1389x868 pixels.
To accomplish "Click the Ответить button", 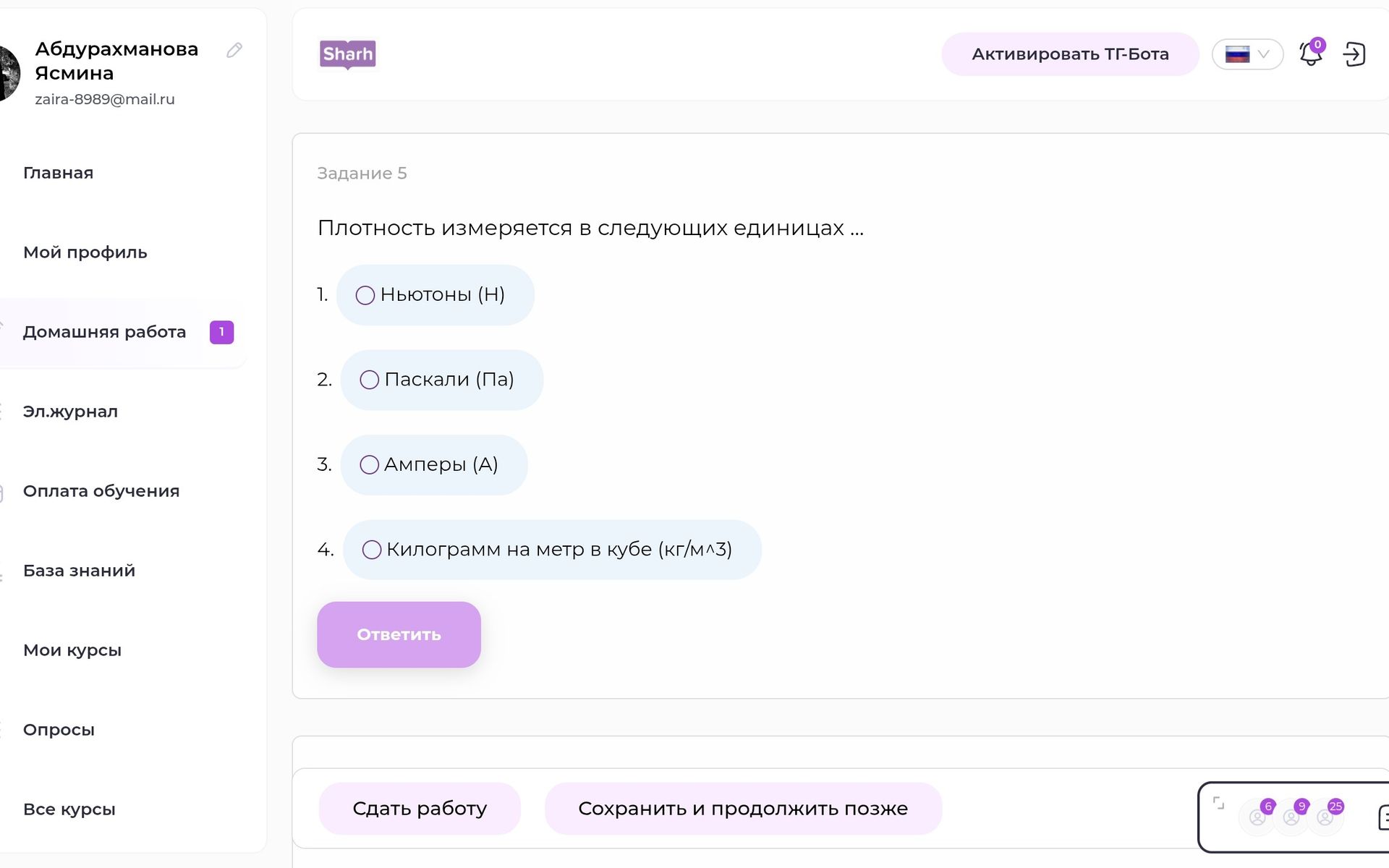I will click(399, 634).
